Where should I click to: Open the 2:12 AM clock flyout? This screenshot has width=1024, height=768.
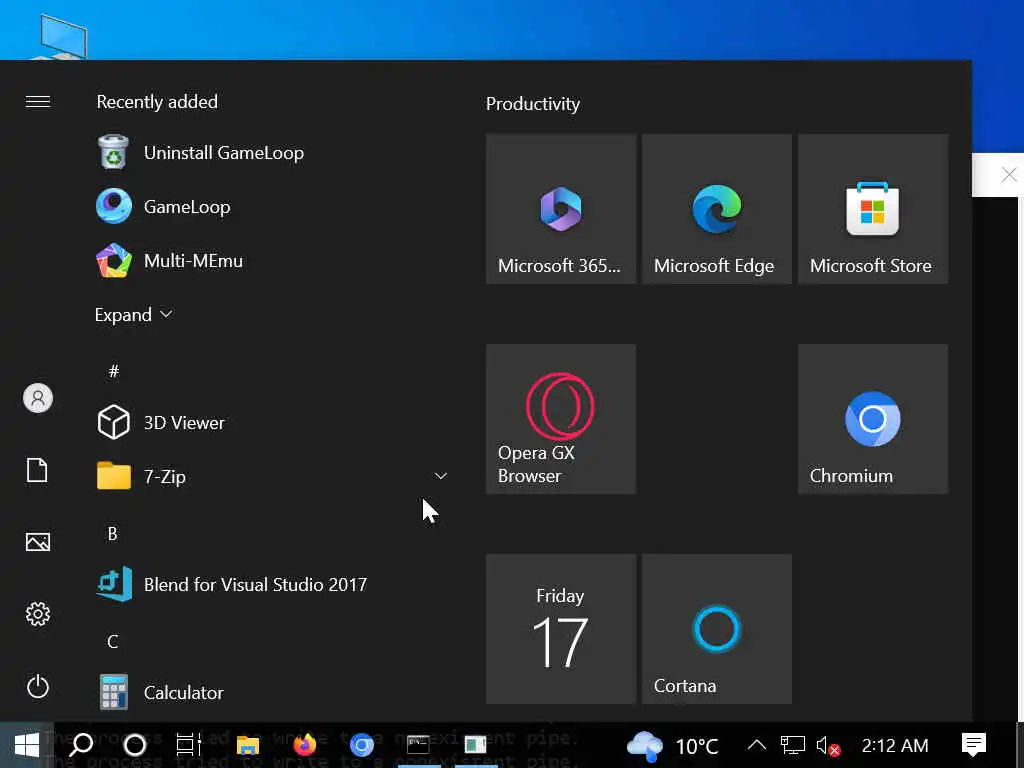pyautogui.click(x=895, y=745)
